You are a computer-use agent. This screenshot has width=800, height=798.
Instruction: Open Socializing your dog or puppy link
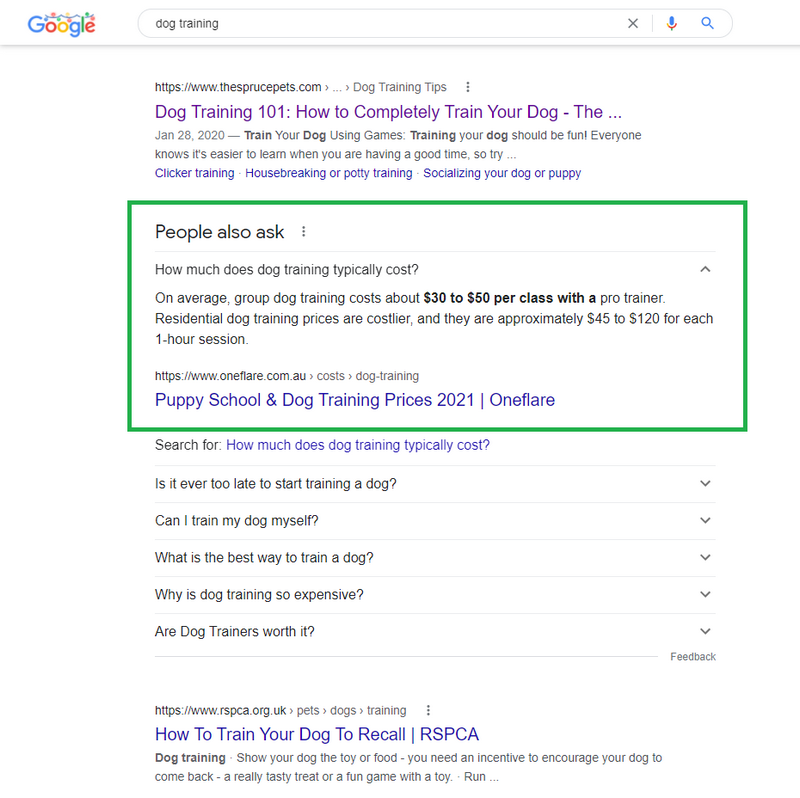point(502,173)
